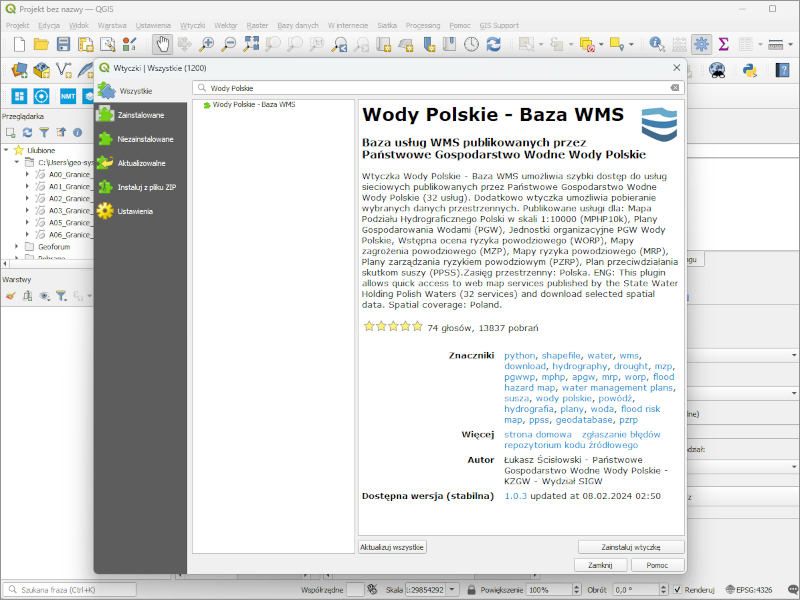Open the strona domowa link
Viewport: 800px width, 600px height.
tap(538, 434)
